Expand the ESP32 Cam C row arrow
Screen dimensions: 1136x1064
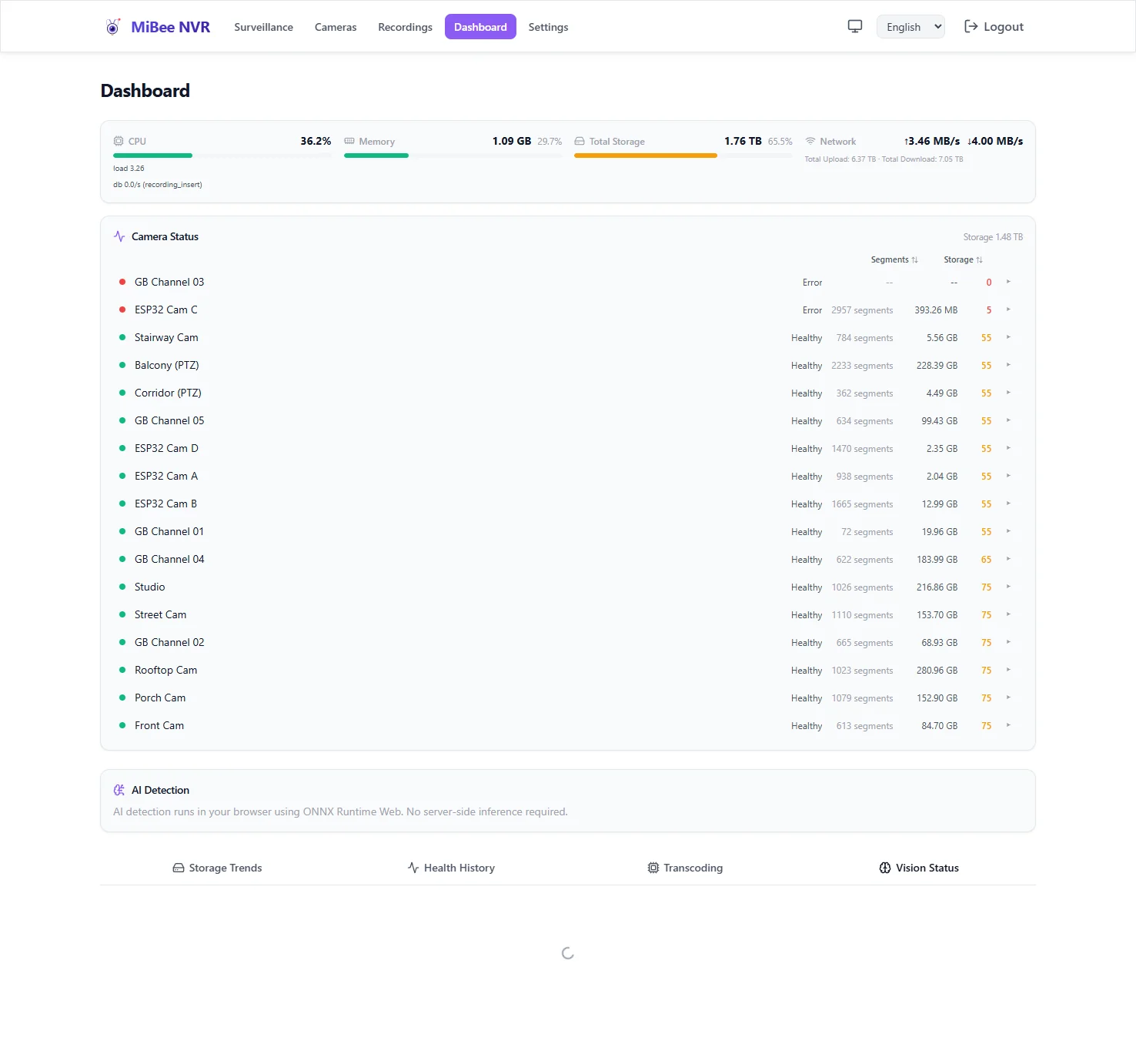point(1008,309)
